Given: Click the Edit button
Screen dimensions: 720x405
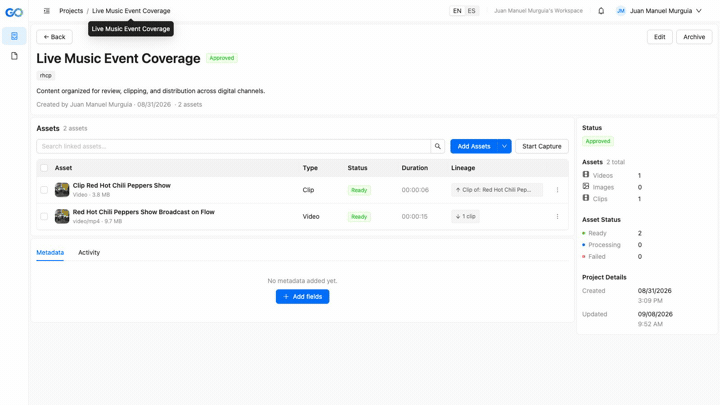Looking at the screenshot, I should click(x=659, y=37).
